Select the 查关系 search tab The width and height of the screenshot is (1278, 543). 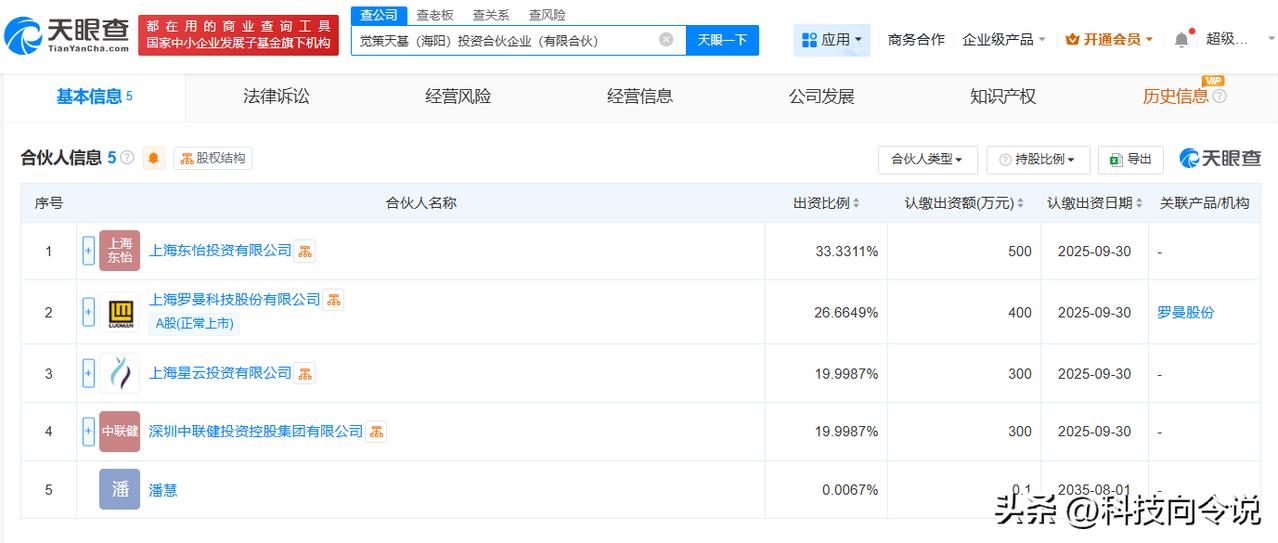[491, 15]
